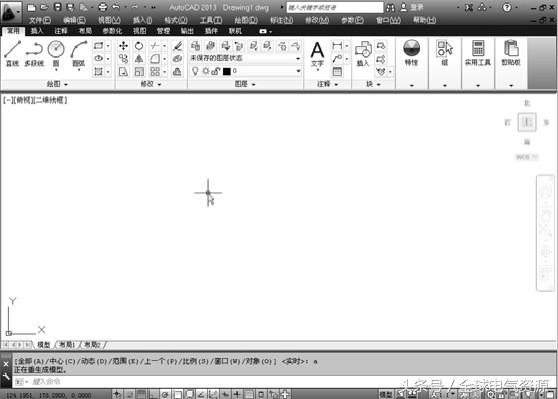Toggle Object Snap in status bar
Image resolution: width=558 pixels, height=399 pixels.
point(177,394)
